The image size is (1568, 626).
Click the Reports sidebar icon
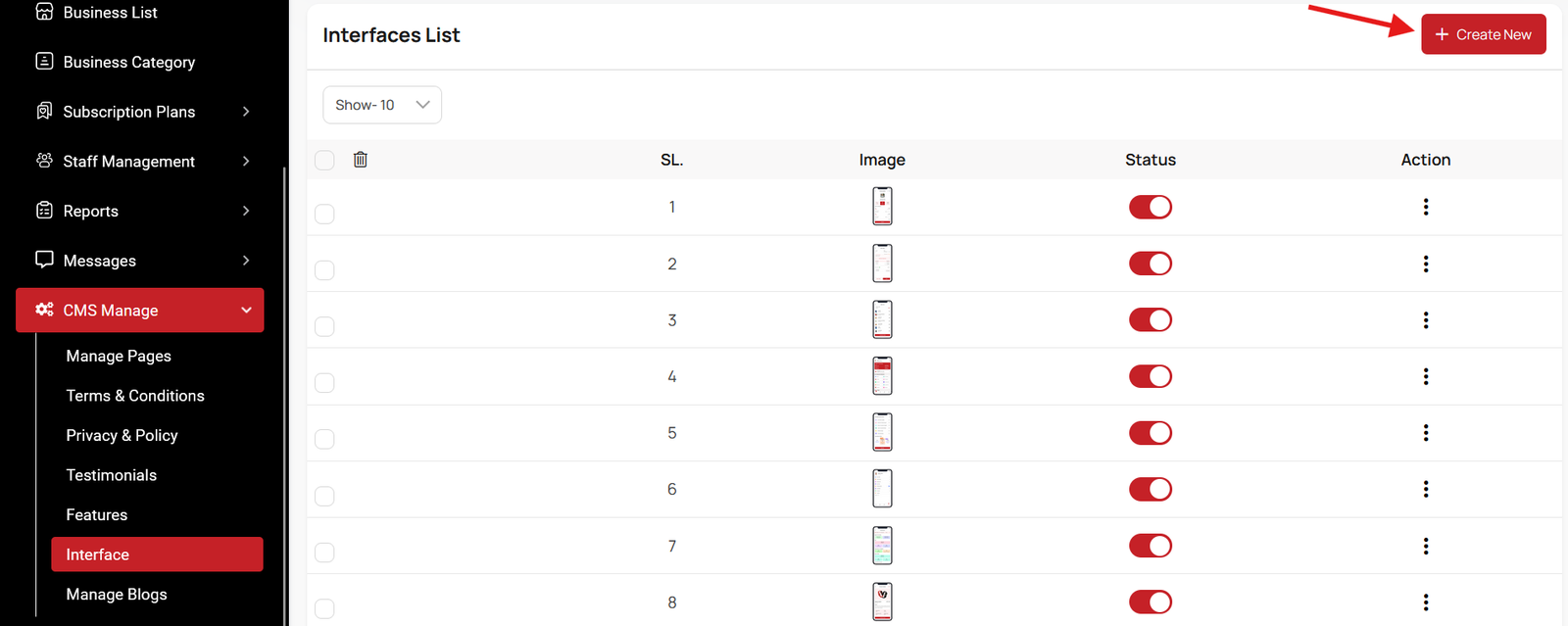pyautogui.click(x=44, y=211)
